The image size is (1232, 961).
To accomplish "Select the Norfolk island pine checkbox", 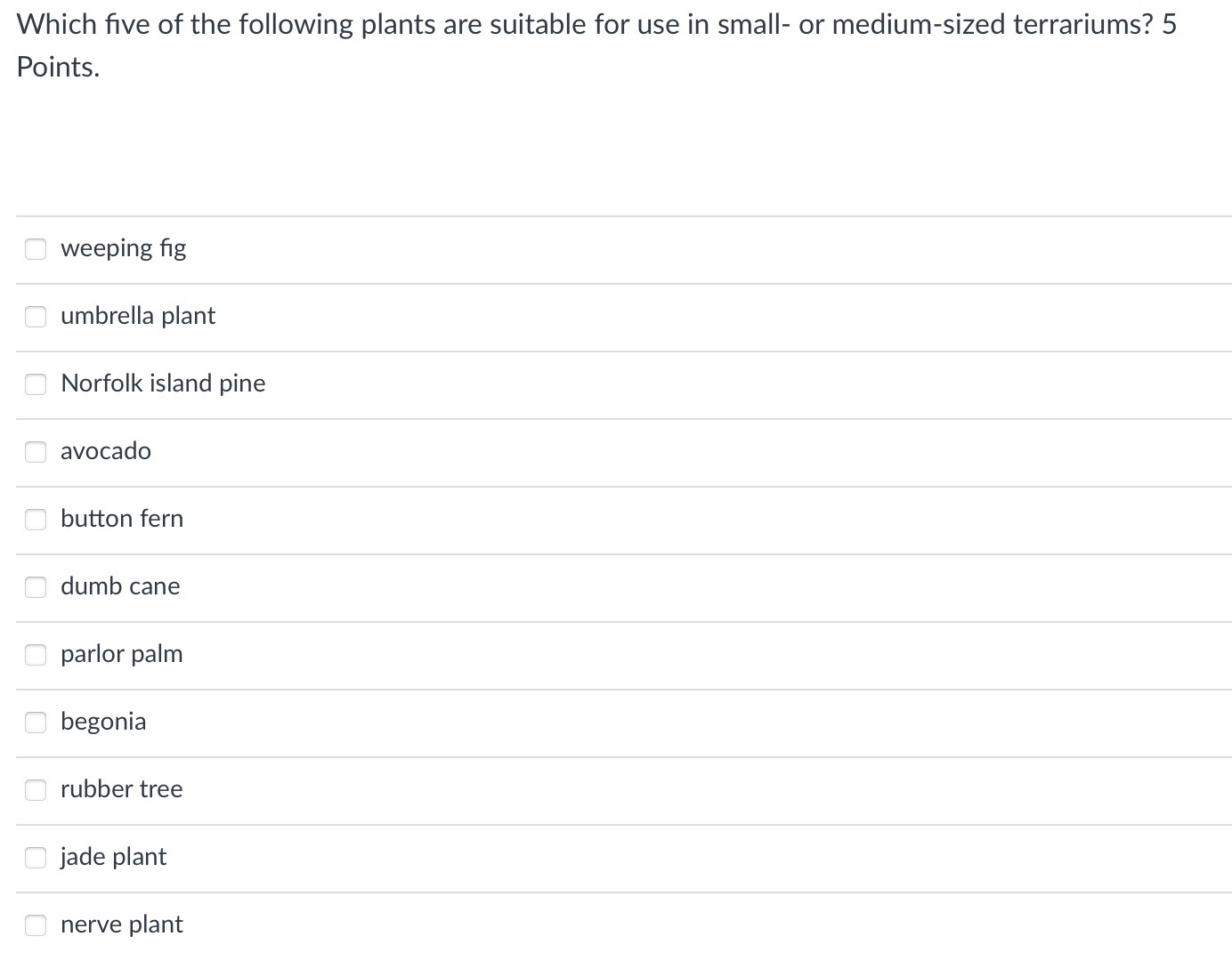I will pos(36,384).
